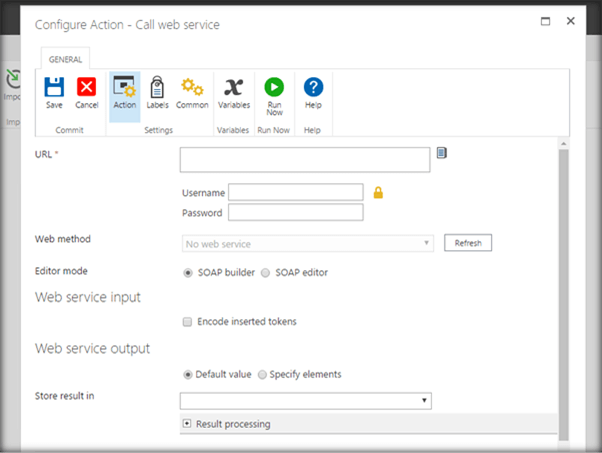Open the Help question mark icon

click(313, 87)
